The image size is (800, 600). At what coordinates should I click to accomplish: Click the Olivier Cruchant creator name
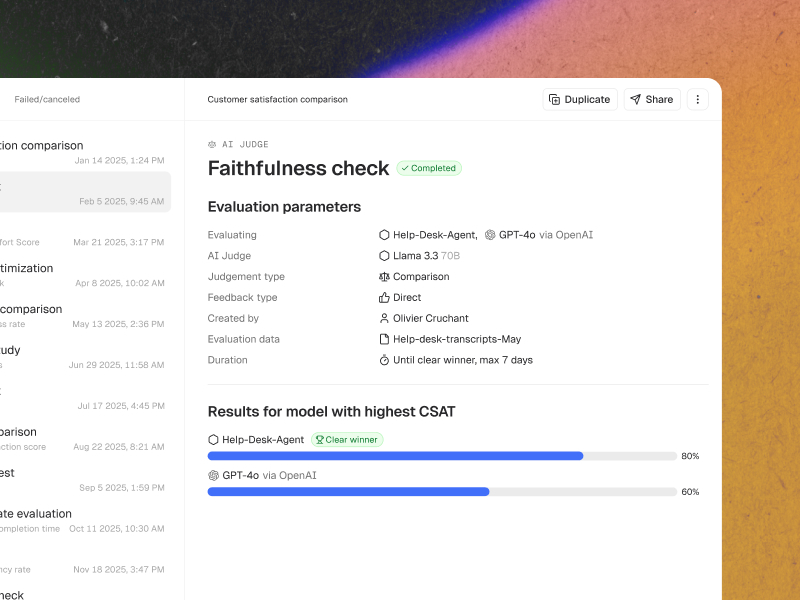pos(431,318)
